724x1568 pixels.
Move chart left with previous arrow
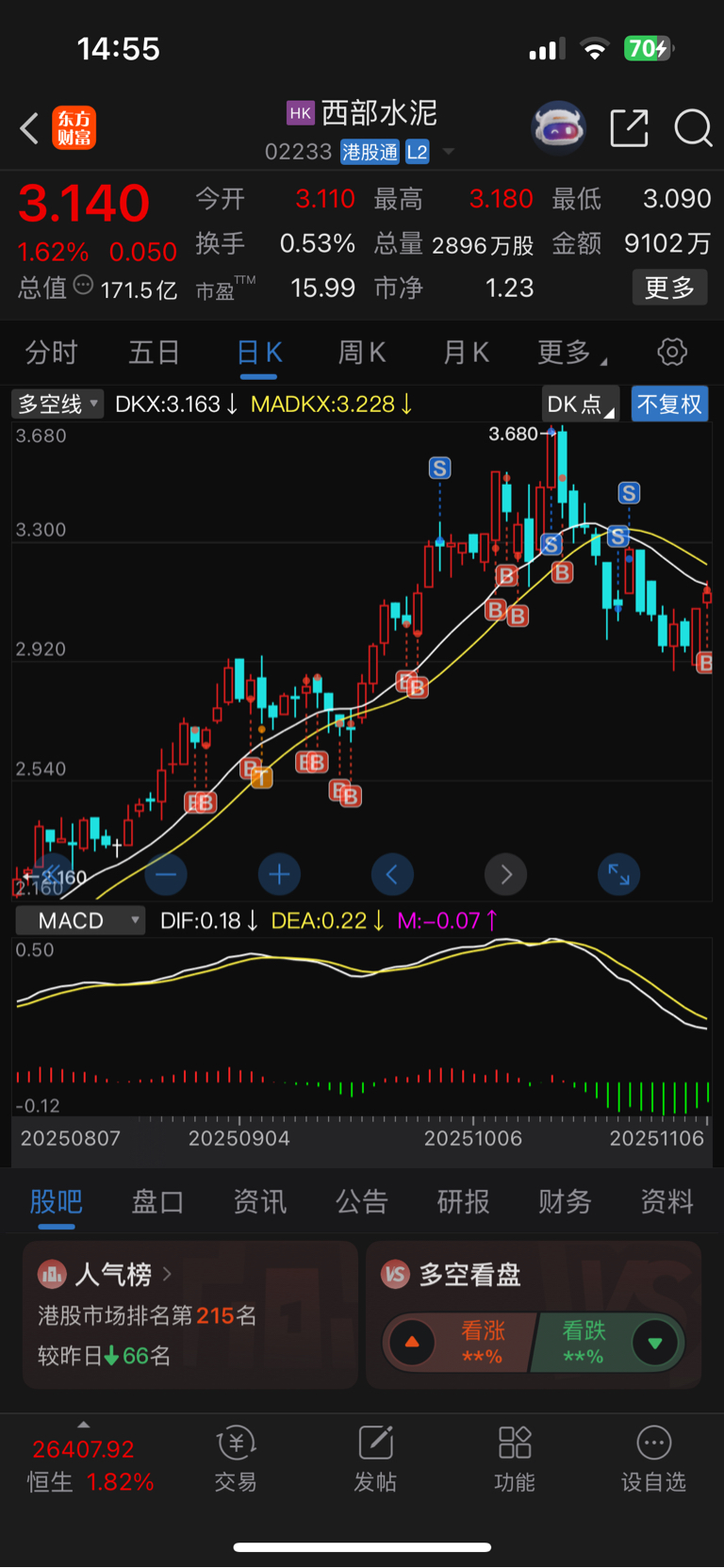pos(392,875)
